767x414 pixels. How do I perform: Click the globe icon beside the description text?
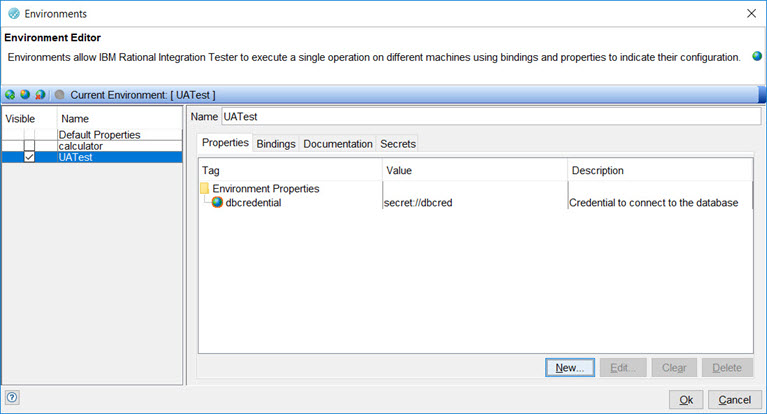point(757,56)
